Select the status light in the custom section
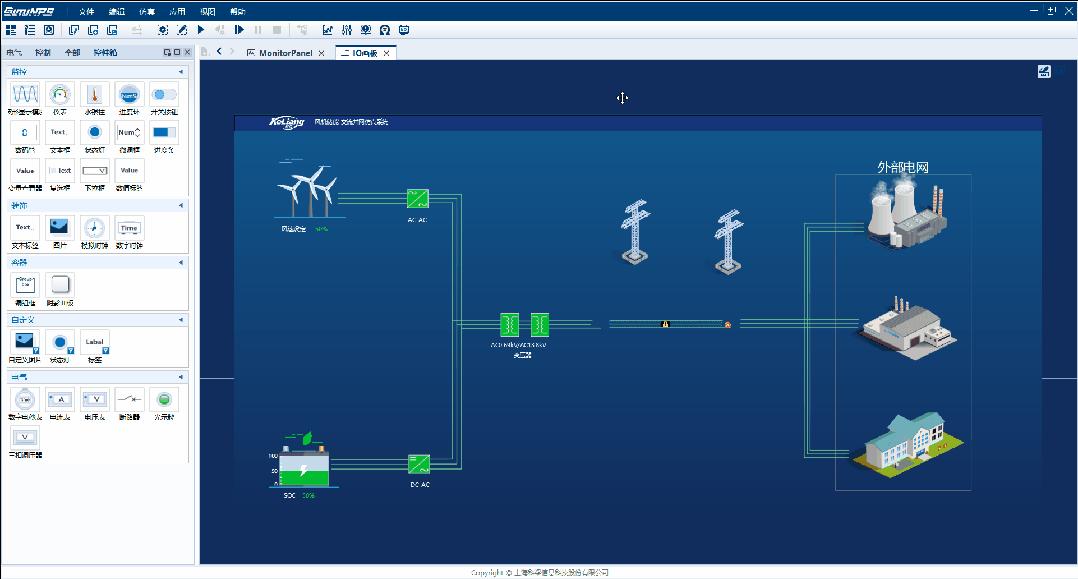The image size is (1078, 579). (59, 341)
